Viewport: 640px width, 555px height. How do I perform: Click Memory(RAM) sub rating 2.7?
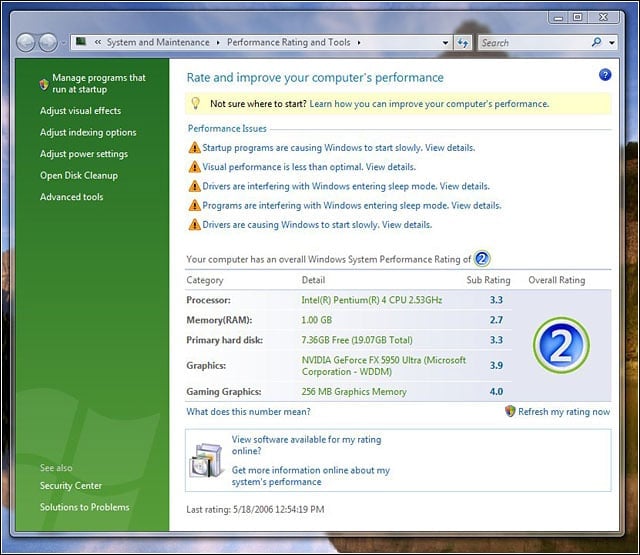coord(496,320)
